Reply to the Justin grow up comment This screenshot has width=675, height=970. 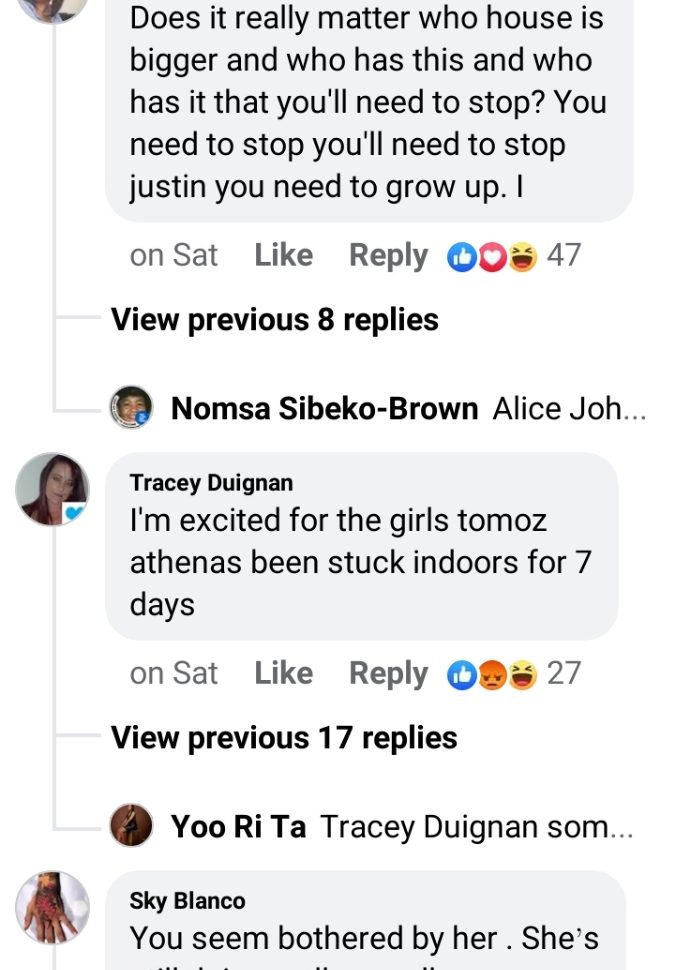(388, 256)
